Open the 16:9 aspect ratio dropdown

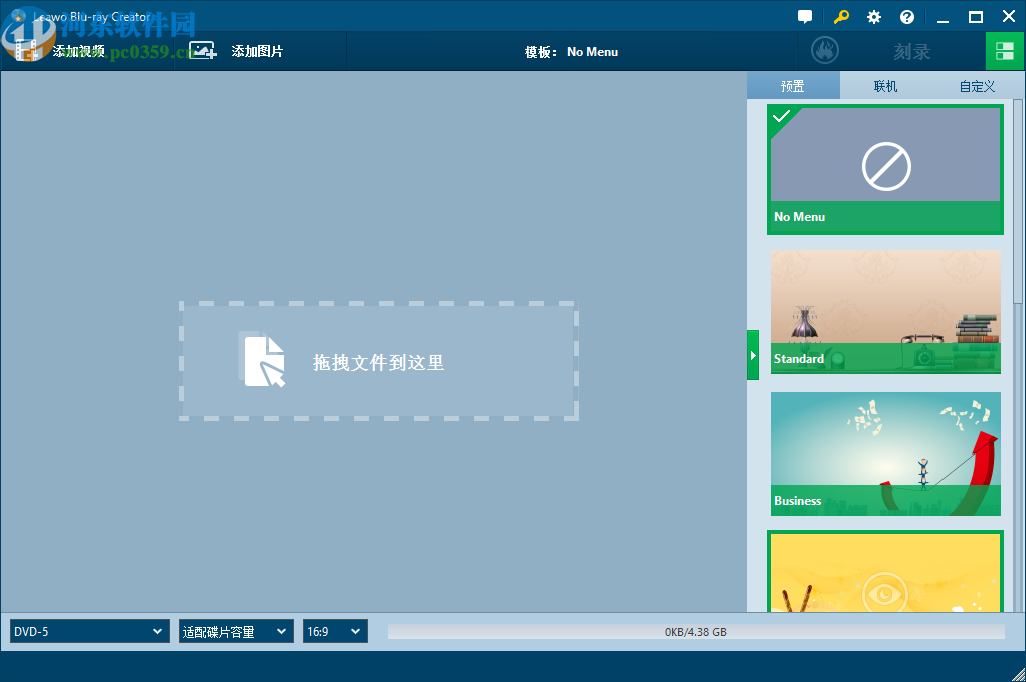point(334,631)
